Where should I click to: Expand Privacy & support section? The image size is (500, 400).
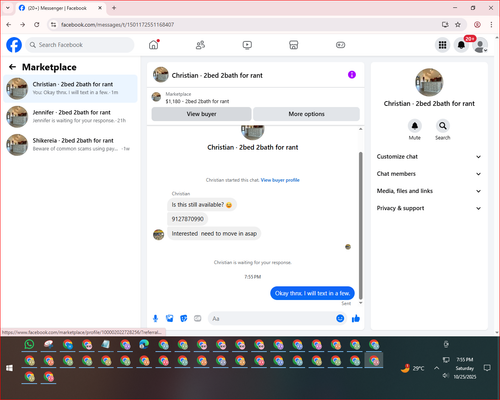(x=429, y=208)
